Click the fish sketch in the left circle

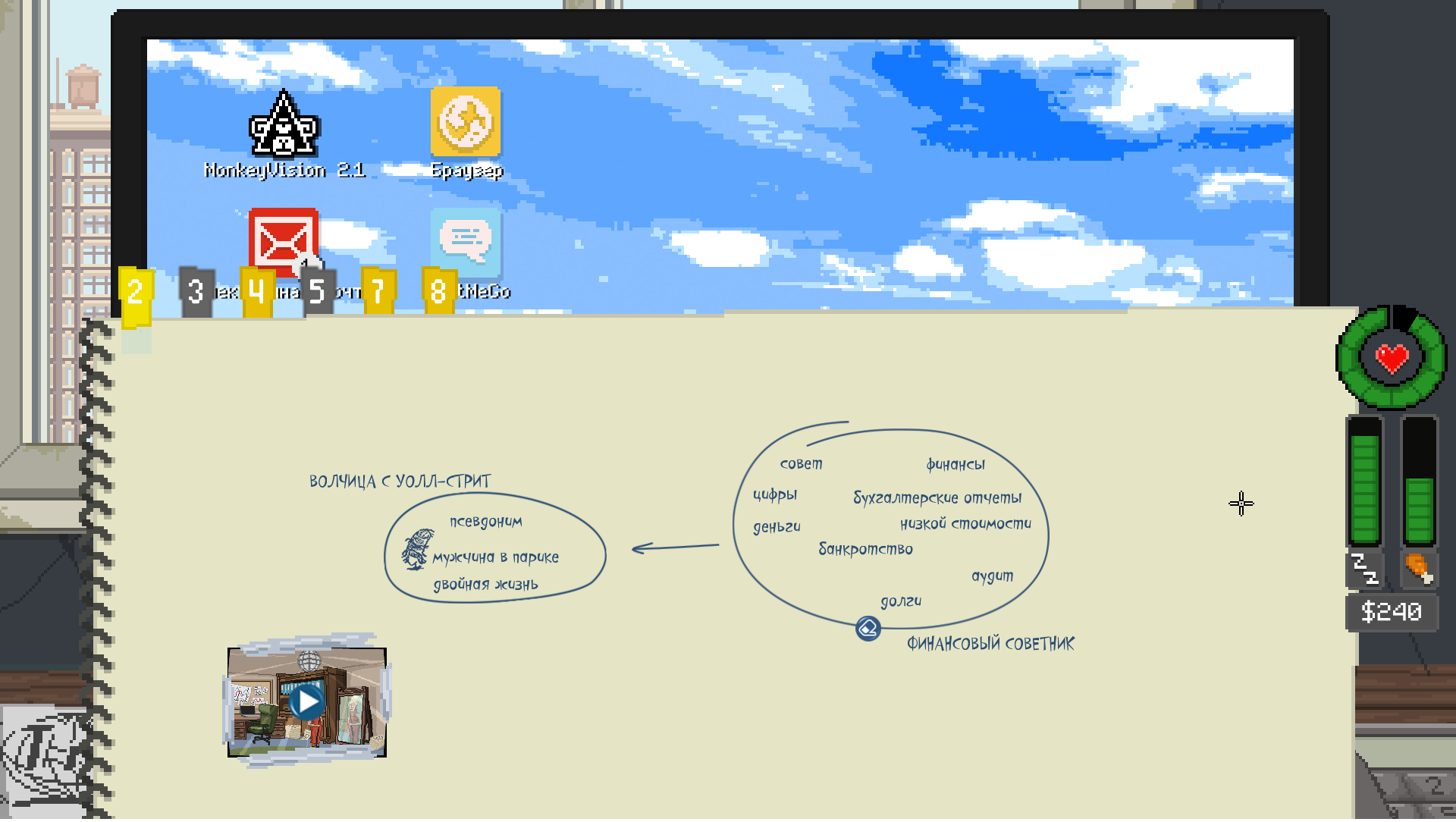click(x=416, y=550)
